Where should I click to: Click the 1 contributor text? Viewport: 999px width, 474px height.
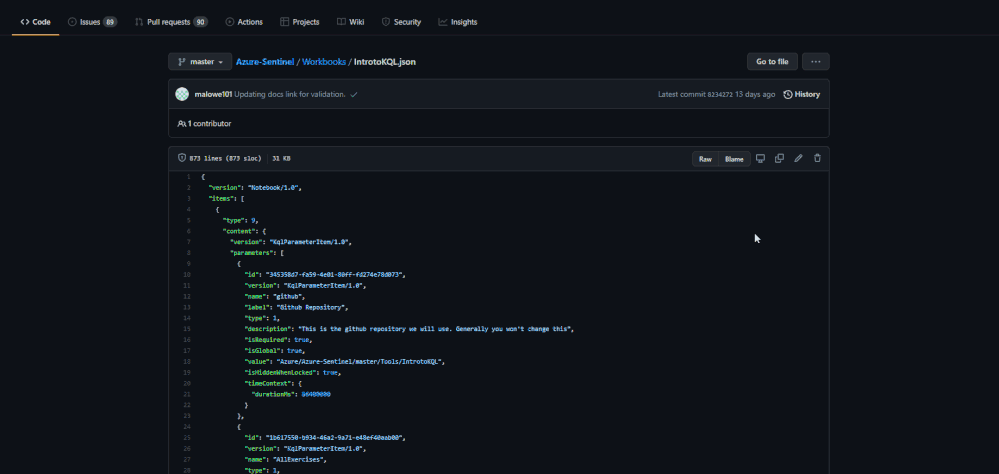click(204, 124)
